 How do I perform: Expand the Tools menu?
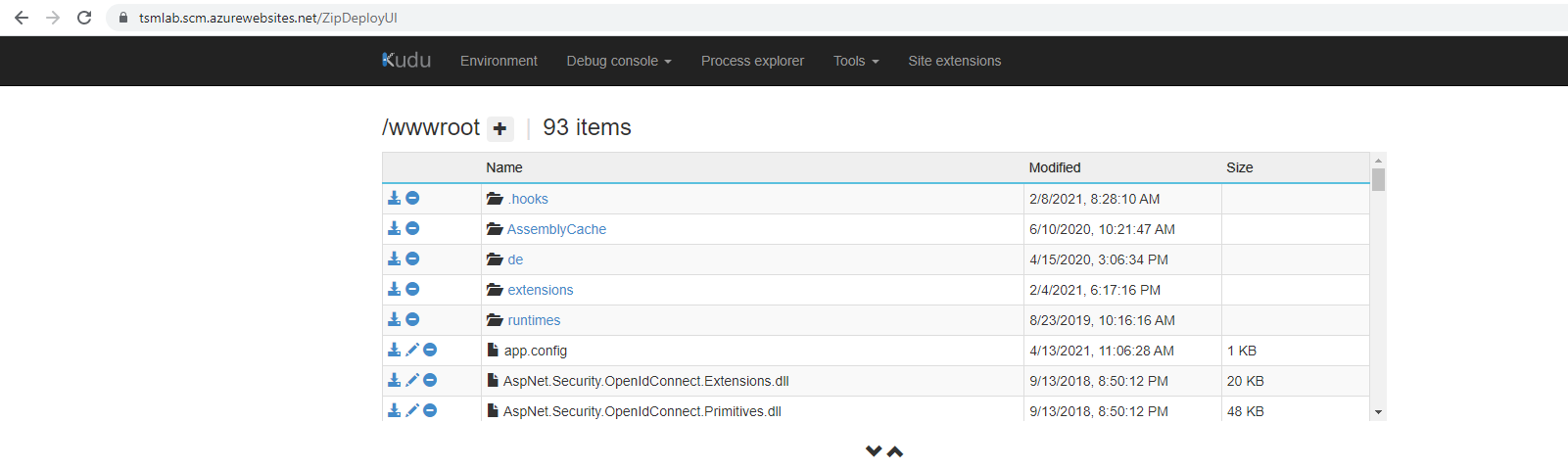855,61
